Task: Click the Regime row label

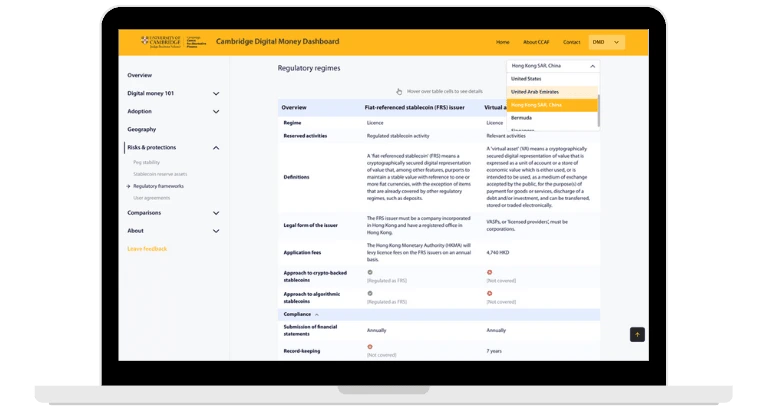Action: click(x=293, y=123)
